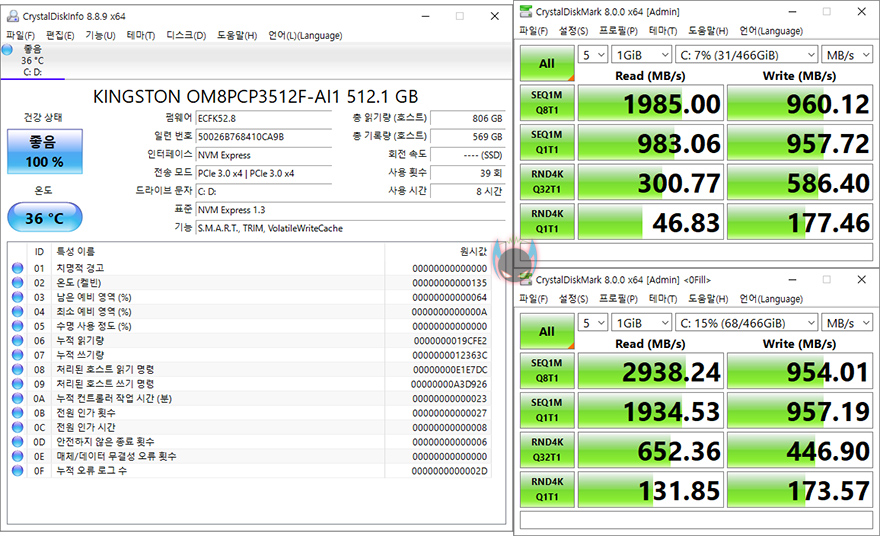Click All button in 7% CrystalDiskMark window
Image resolution: width=880 pixels, height=536 pixels.
tap(547, 63)
